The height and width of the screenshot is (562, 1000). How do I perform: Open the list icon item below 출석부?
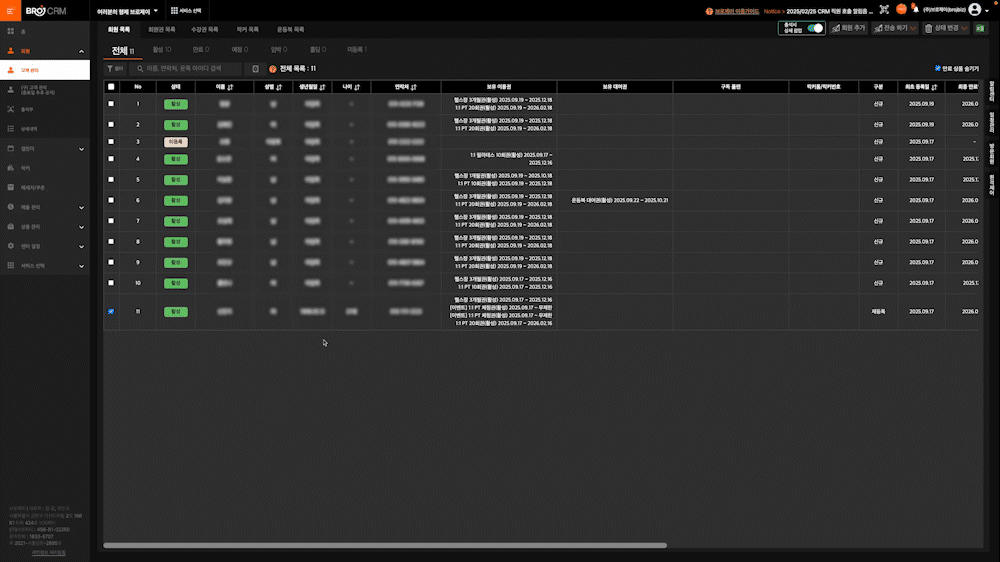coord(10,129)
